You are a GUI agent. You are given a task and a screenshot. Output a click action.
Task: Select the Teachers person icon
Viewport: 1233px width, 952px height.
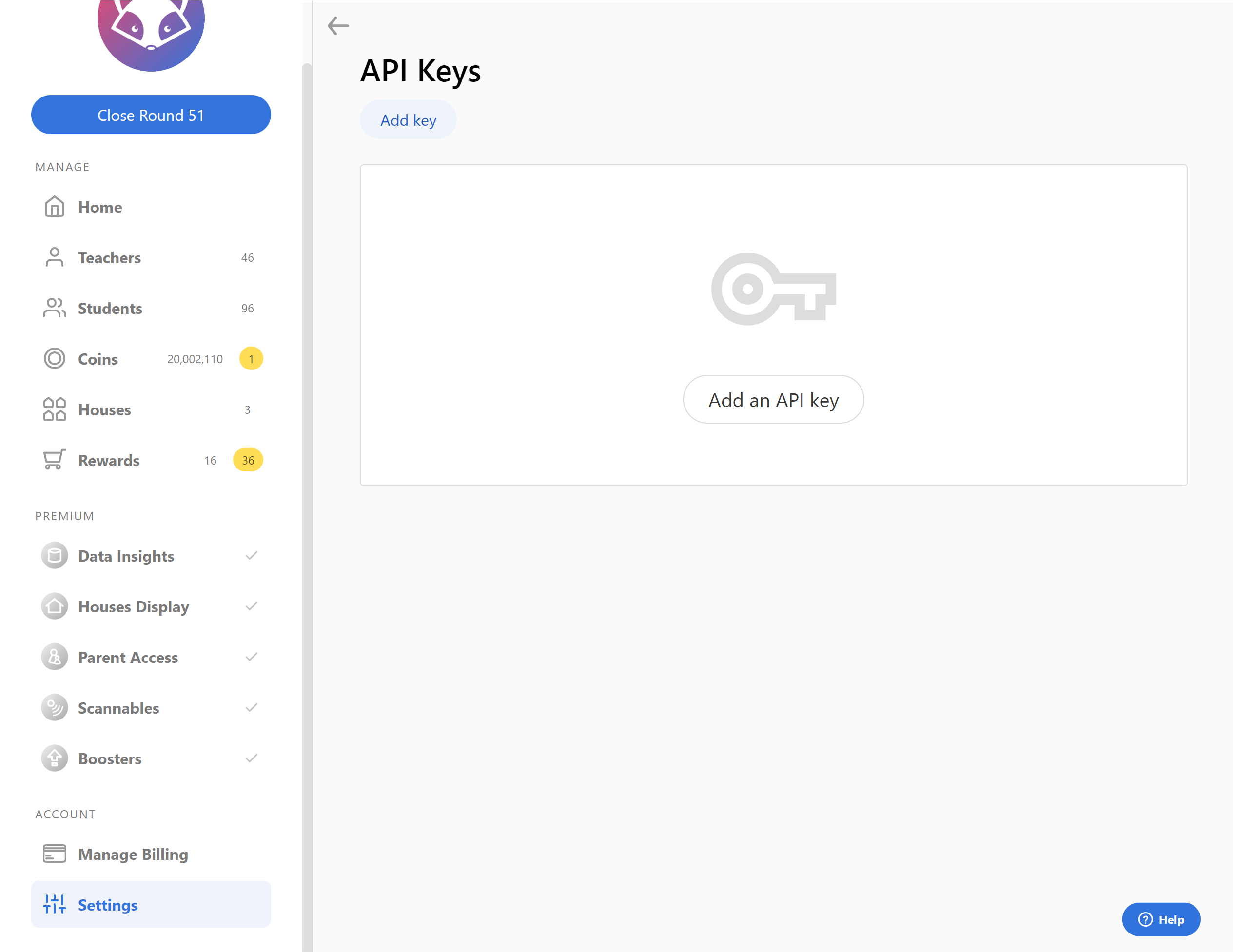[x=54, y=257]
